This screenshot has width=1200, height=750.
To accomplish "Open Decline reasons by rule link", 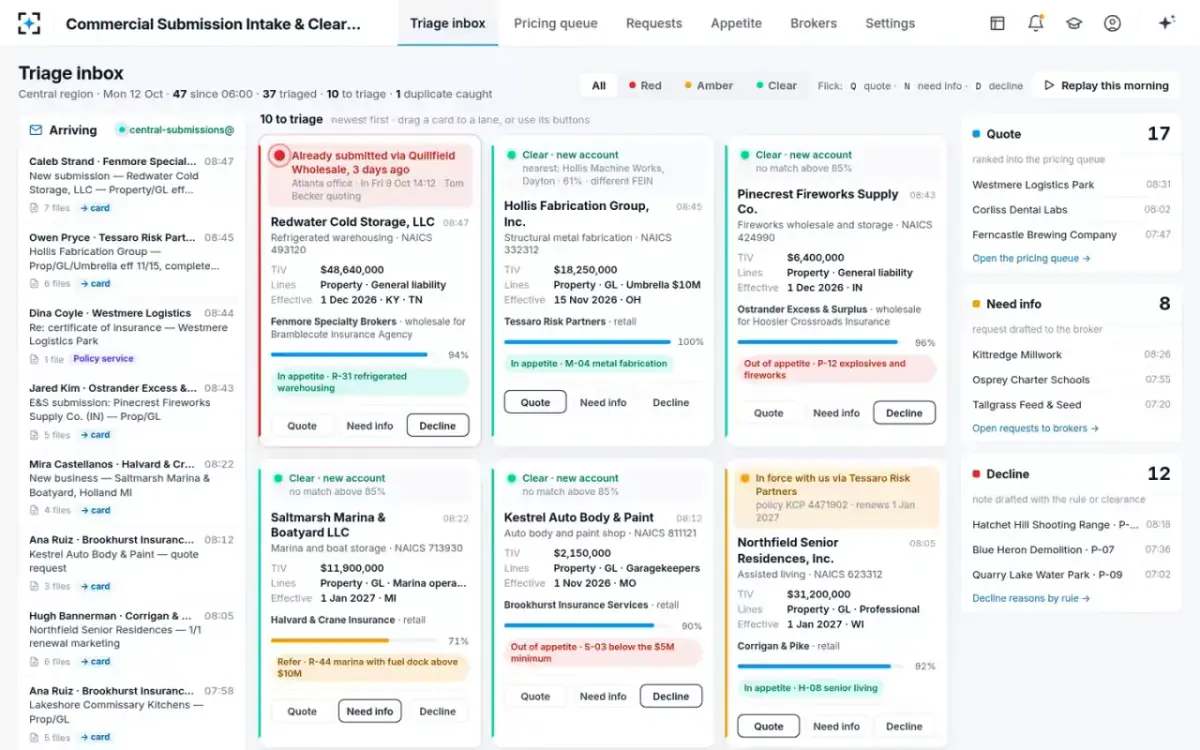I will point(1031,598).
